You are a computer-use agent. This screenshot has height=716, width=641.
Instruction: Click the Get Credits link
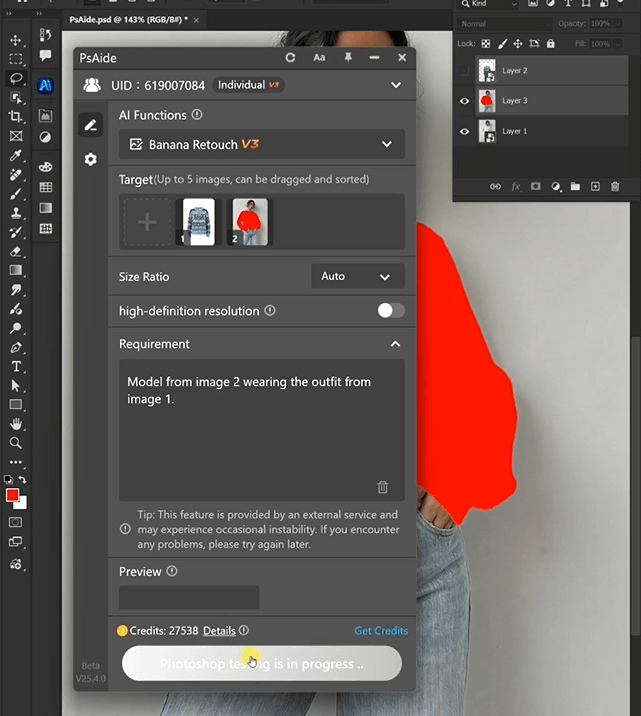[x=381, y=631]
